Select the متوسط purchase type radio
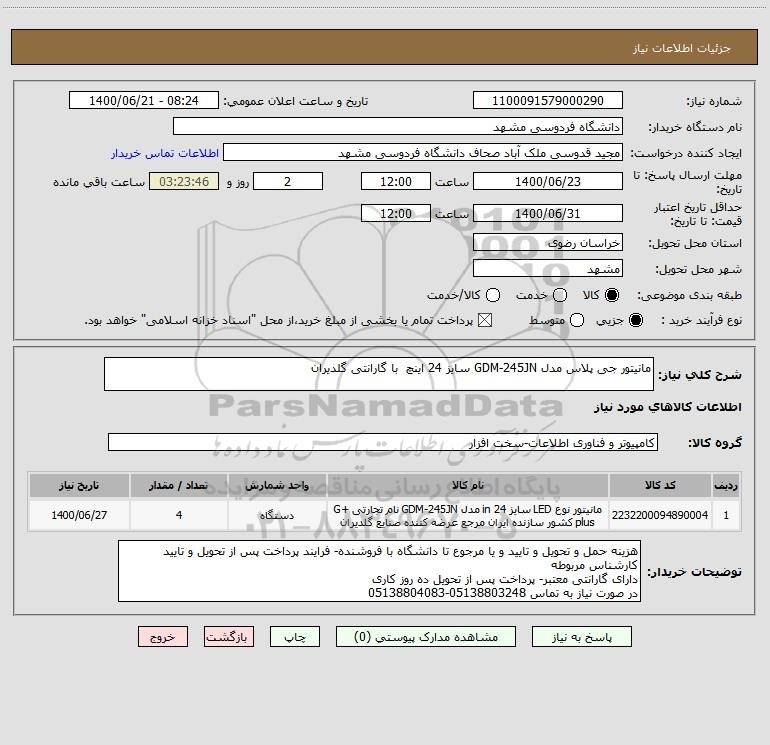Viewport: 770px width, 745px height. [577, 320]
